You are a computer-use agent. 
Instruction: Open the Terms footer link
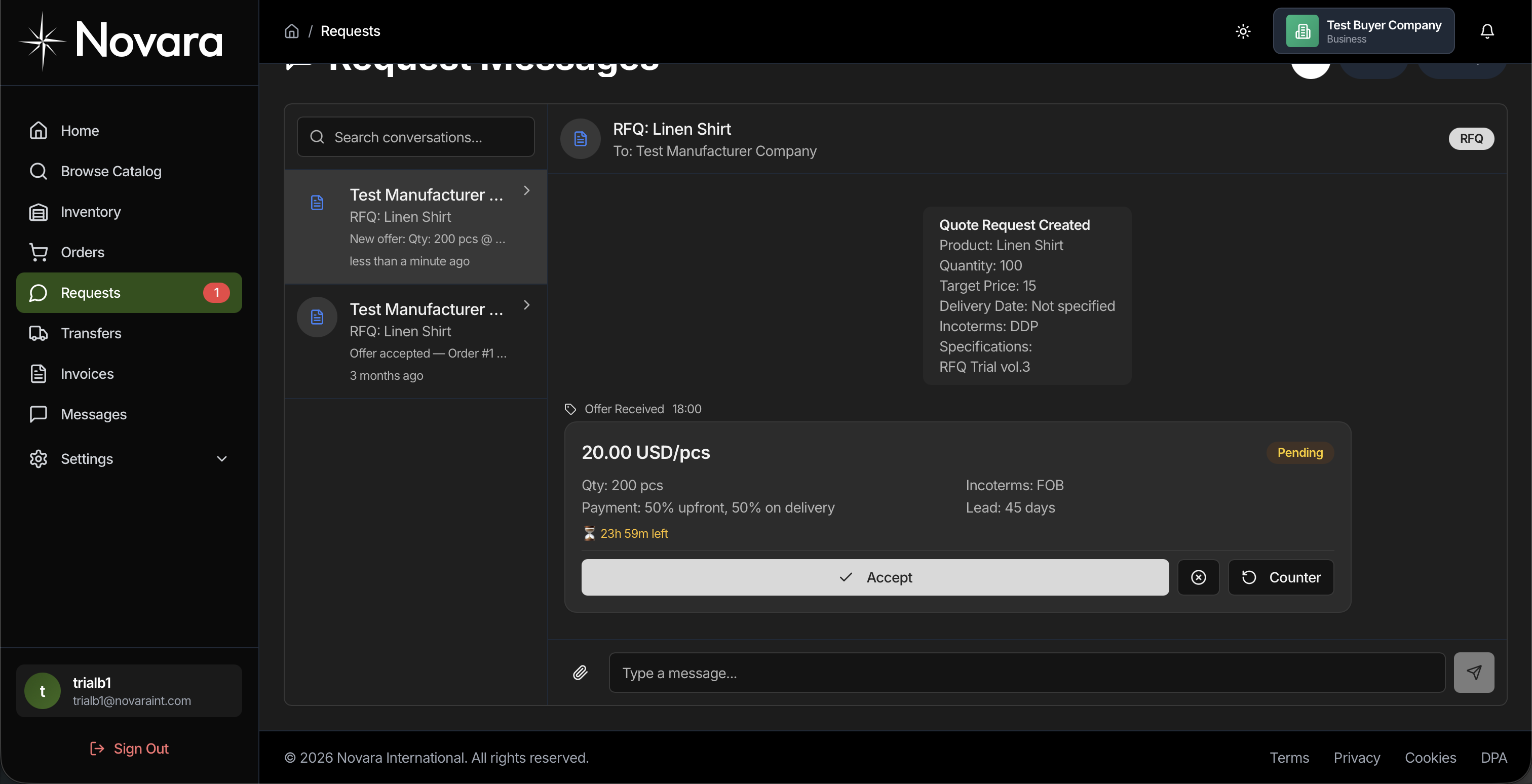coord(1289,758)
